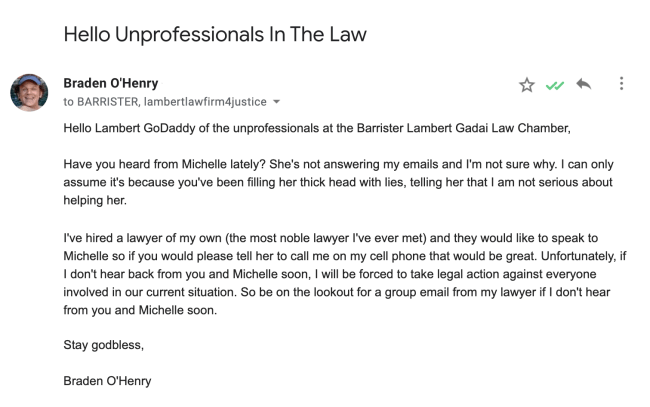Screen dimensions: 650x407
Task: Click Braden O'Henry's profile photo
Action: coord(29,92)
